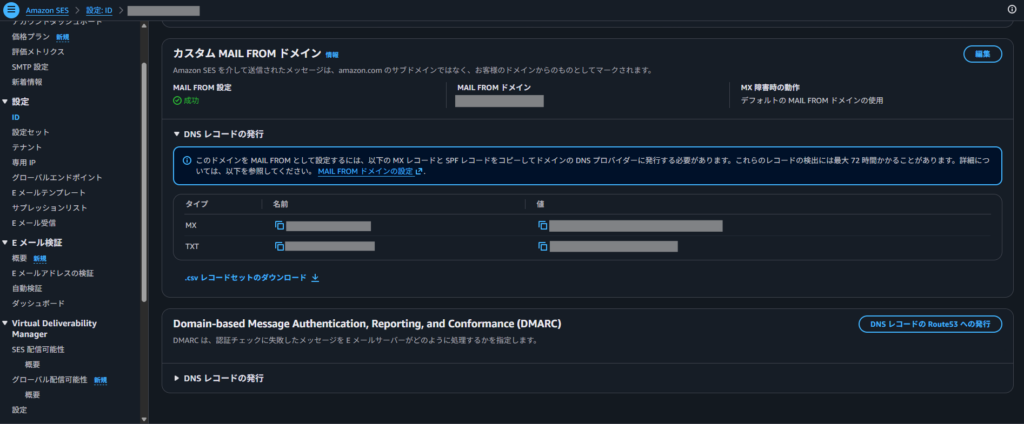
Task: Click the タイプ column header
Action: click(x=197, y=204)
